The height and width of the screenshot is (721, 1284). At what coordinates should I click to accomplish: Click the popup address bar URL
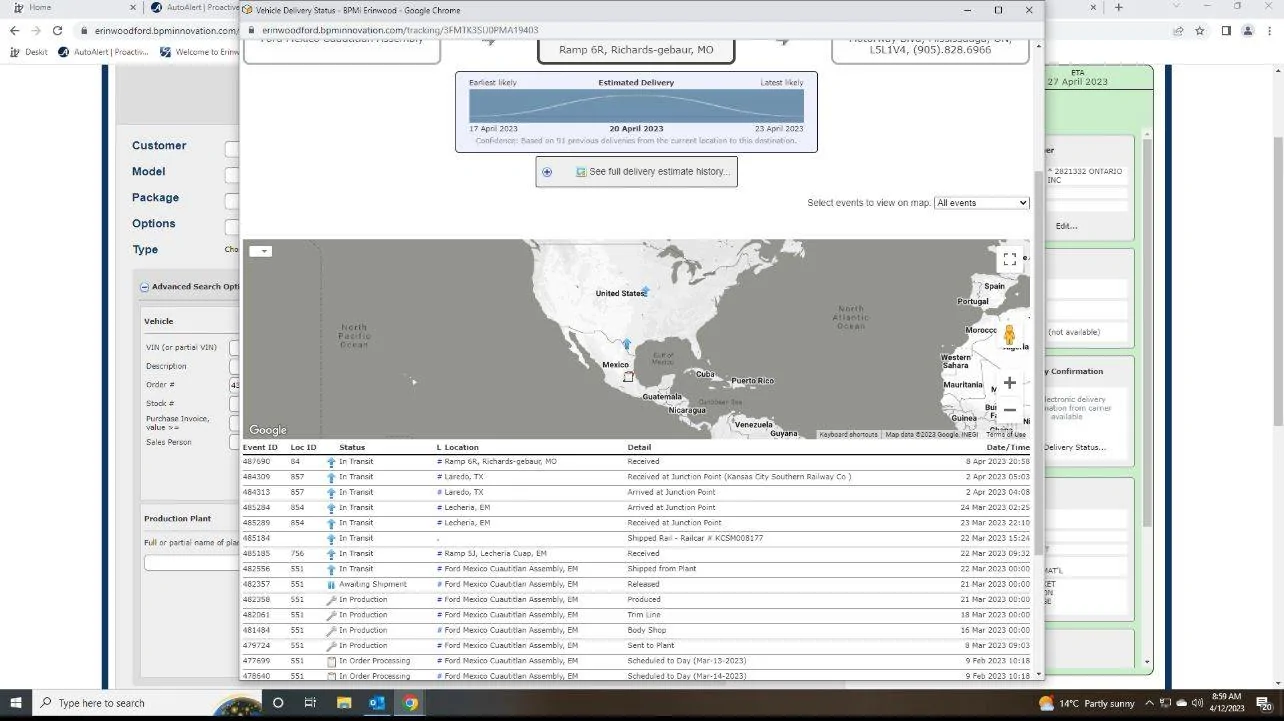(x=400, y=31)
